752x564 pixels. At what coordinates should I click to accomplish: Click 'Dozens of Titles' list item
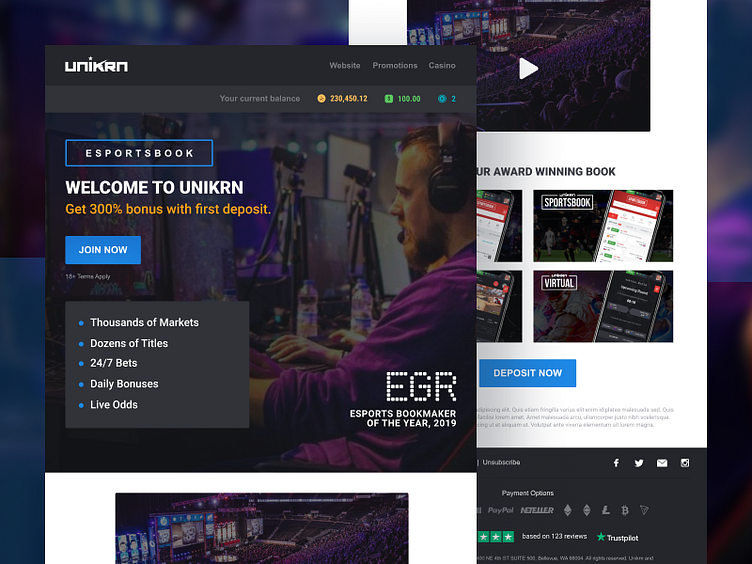pyautogui.click(x=129, y=343)
